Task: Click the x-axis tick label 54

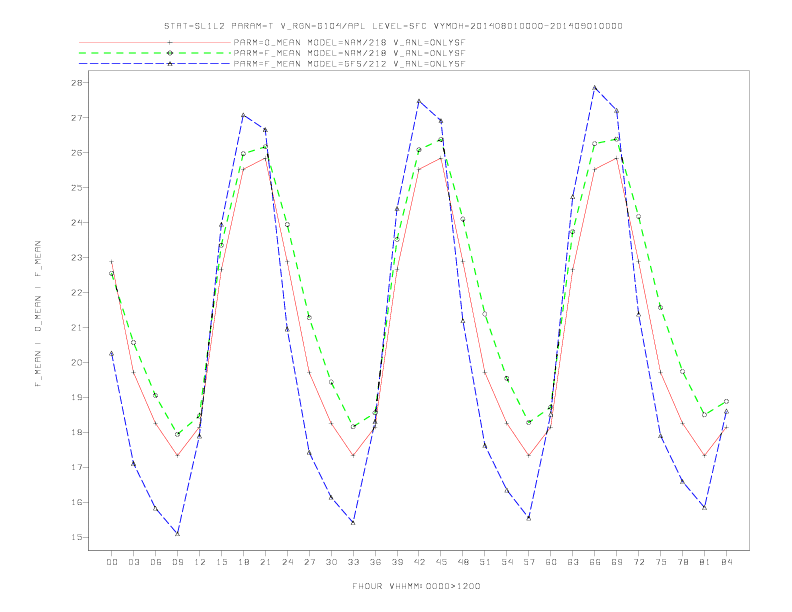Action: pos(507,562)
